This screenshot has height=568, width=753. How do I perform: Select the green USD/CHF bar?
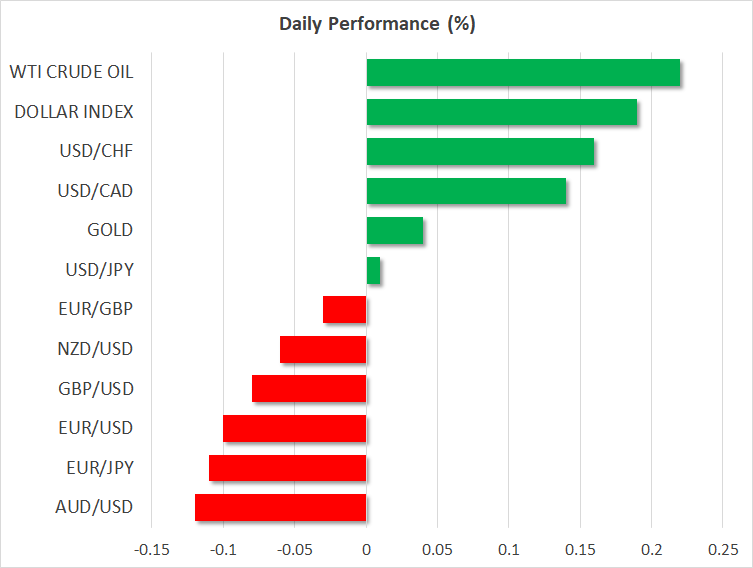[x=480, y=152]
